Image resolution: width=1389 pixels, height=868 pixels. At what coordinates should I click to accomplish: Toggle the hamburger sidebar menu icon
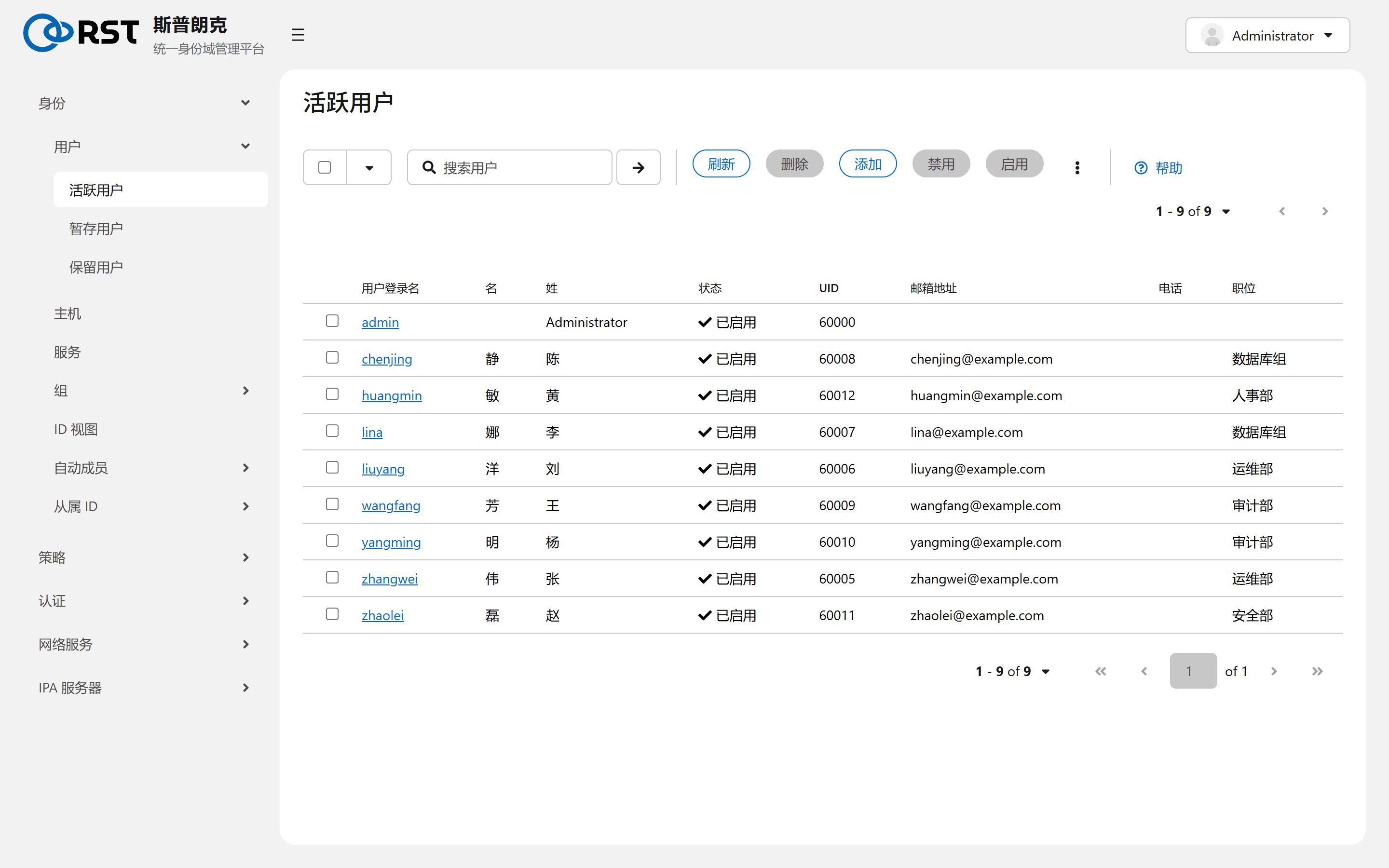[x=297, y=35]
